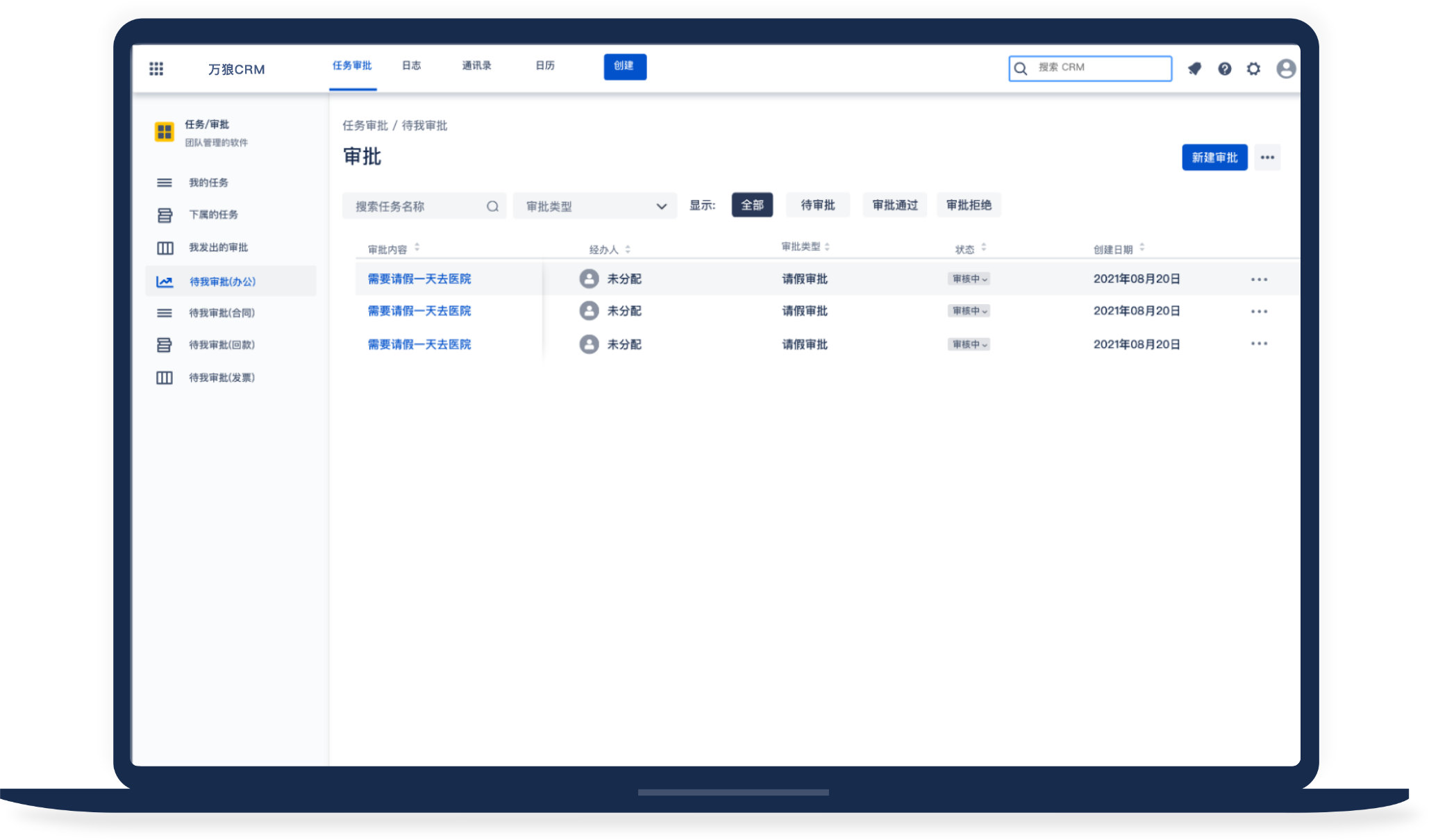Sort by 经办人 column arrows

[628, 249]
